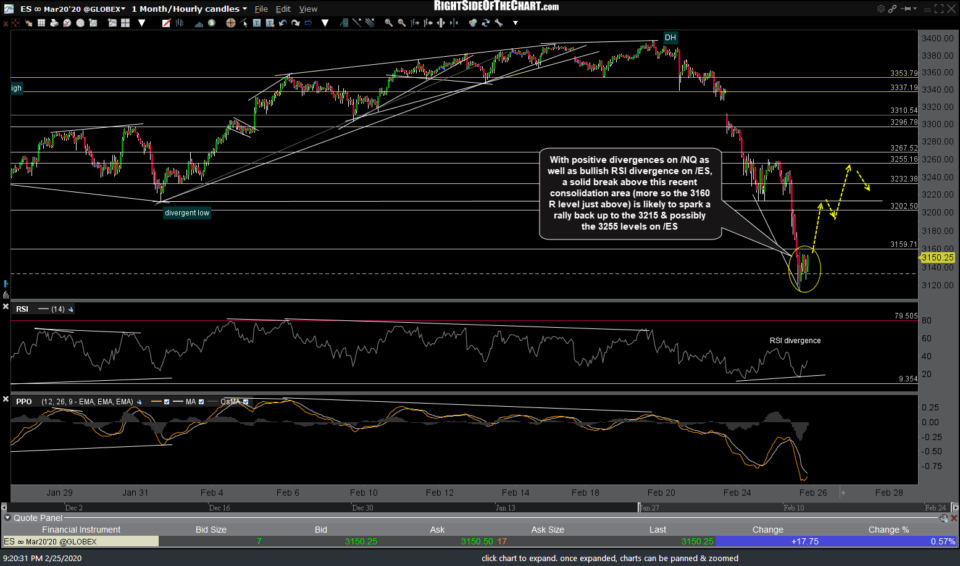This screenshot has height=566, width=960.
Task: Click the Last column header
Action: 658,530
